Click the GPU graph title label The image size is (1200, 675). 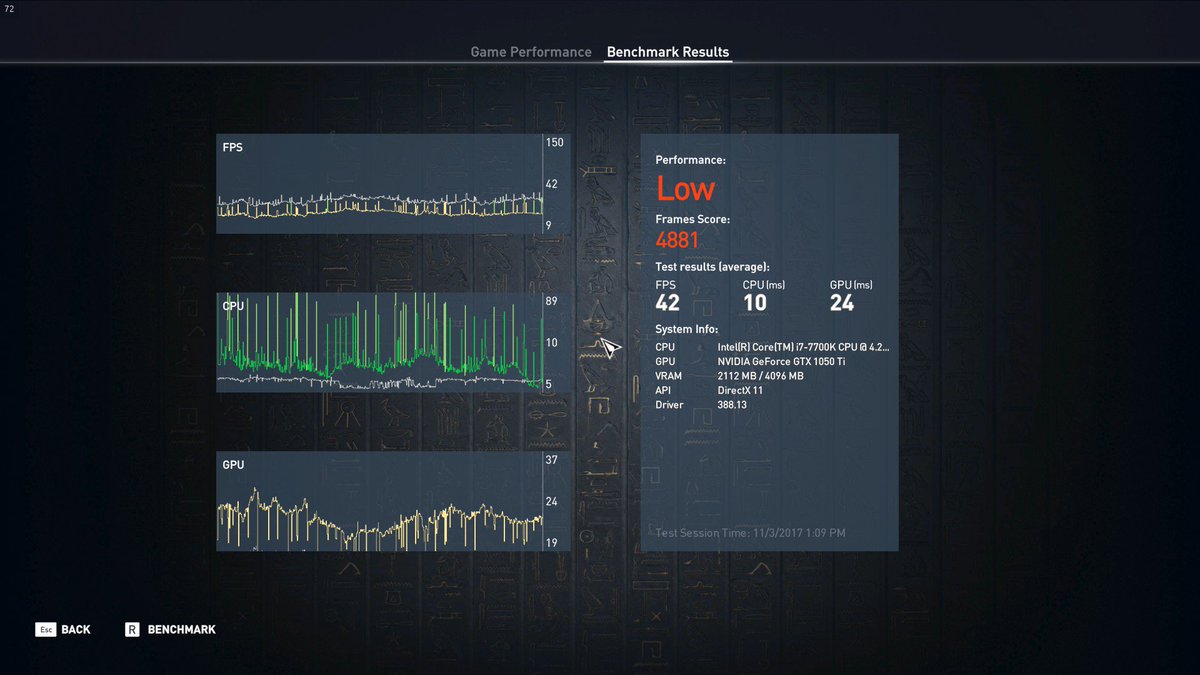tap(233, 465)
